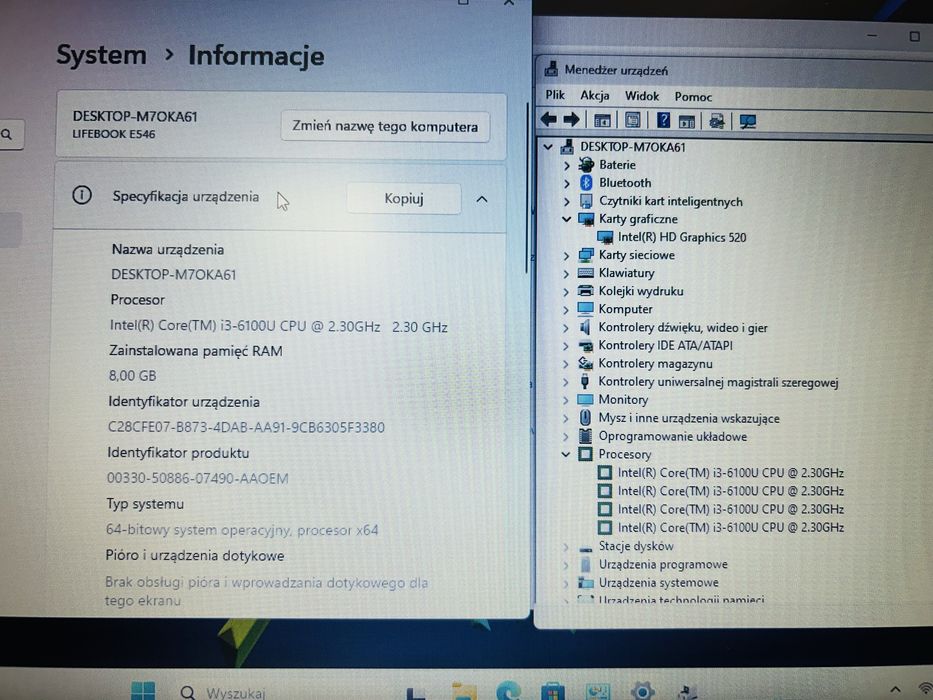Toggle the console tree toolbar icon
The height and width of the screenshot is (700, 933).
click(602, 121)
